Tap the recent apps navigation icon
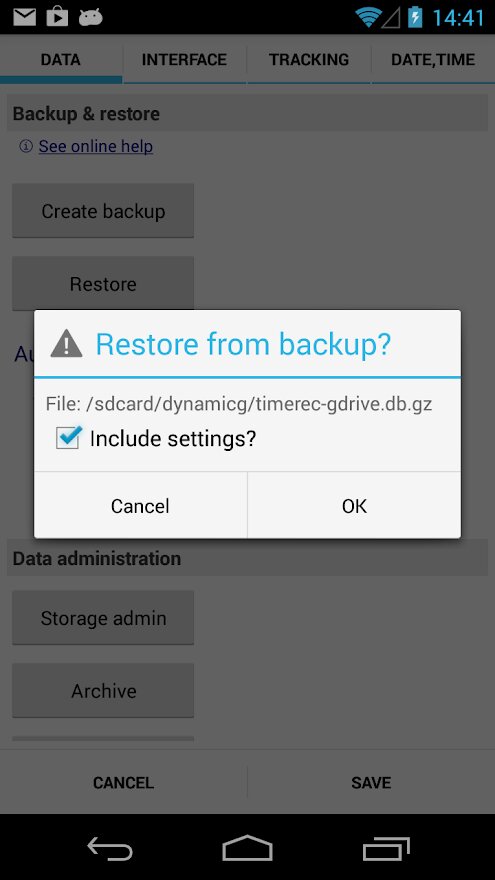 click(x=386, y=848)
